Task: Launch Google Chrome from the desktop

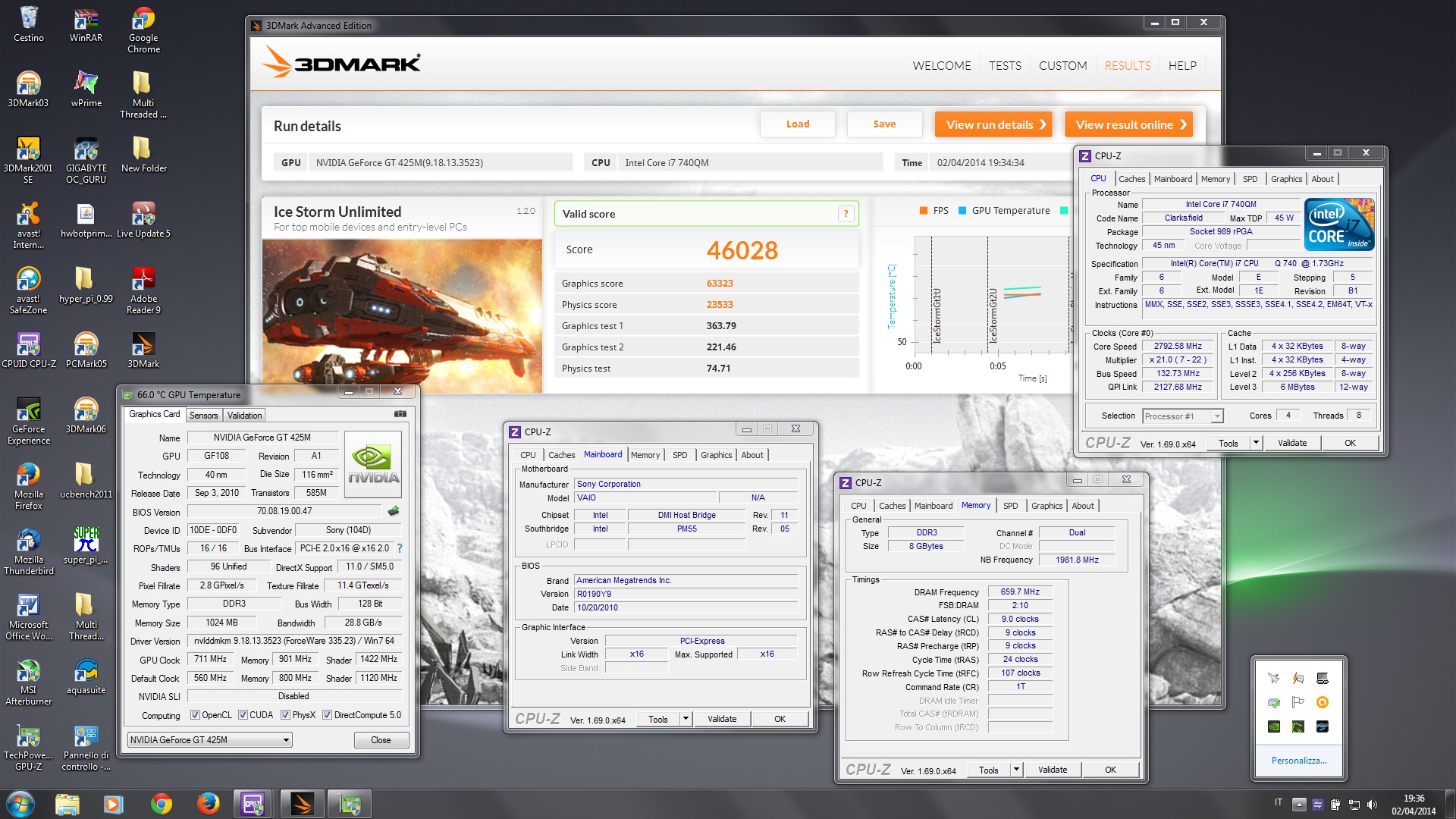Action: coord(143,30)
